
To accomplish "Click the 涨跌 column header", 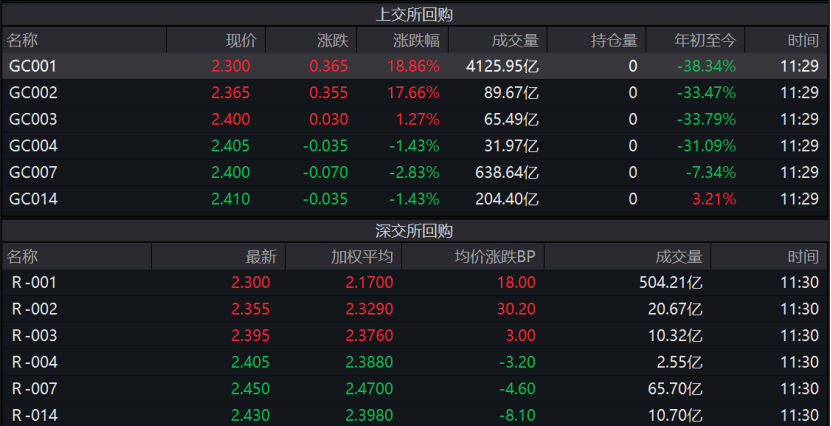I will pyautogui.click(x=332, y=40).
